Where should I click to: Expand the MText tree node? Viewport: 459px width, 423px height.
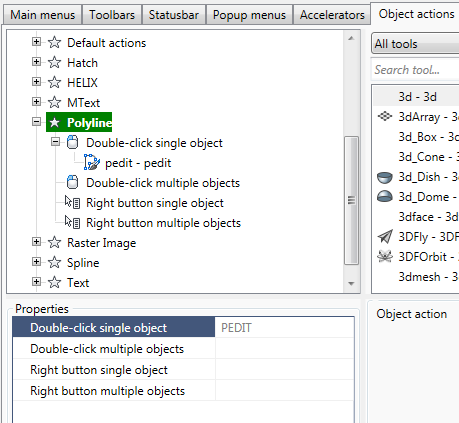click(36, 102)
